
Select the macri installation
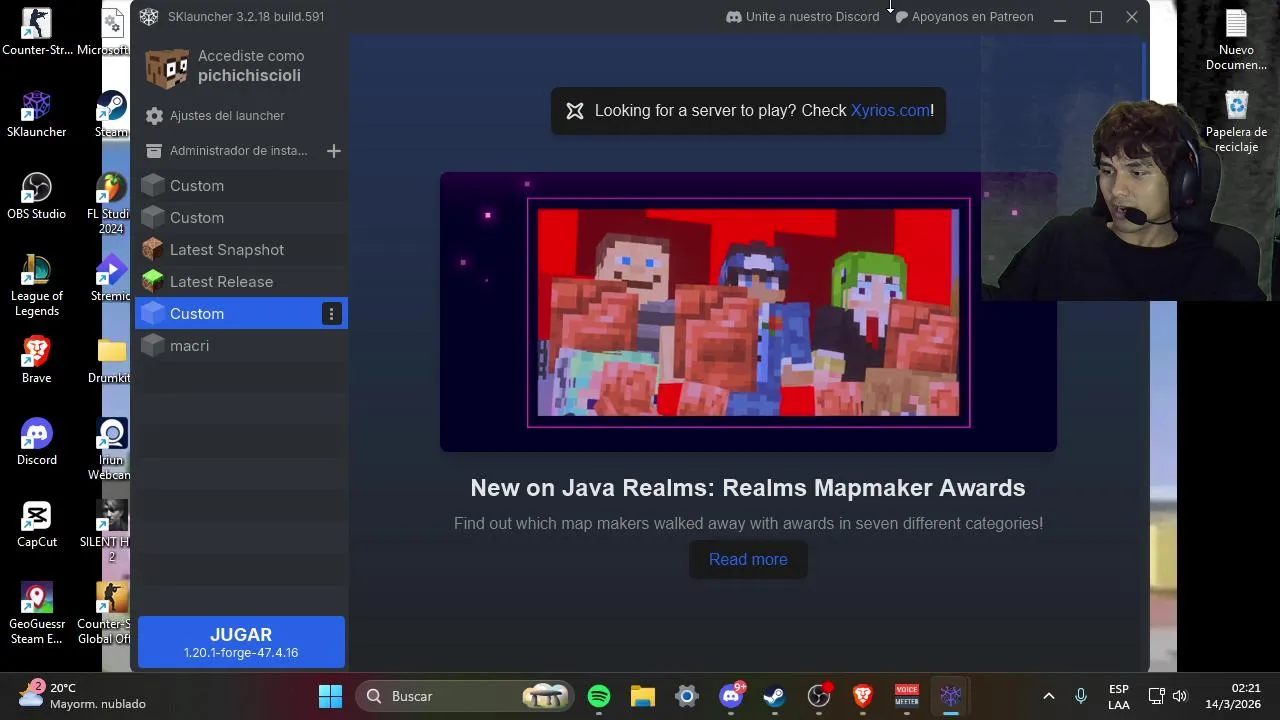241,346
